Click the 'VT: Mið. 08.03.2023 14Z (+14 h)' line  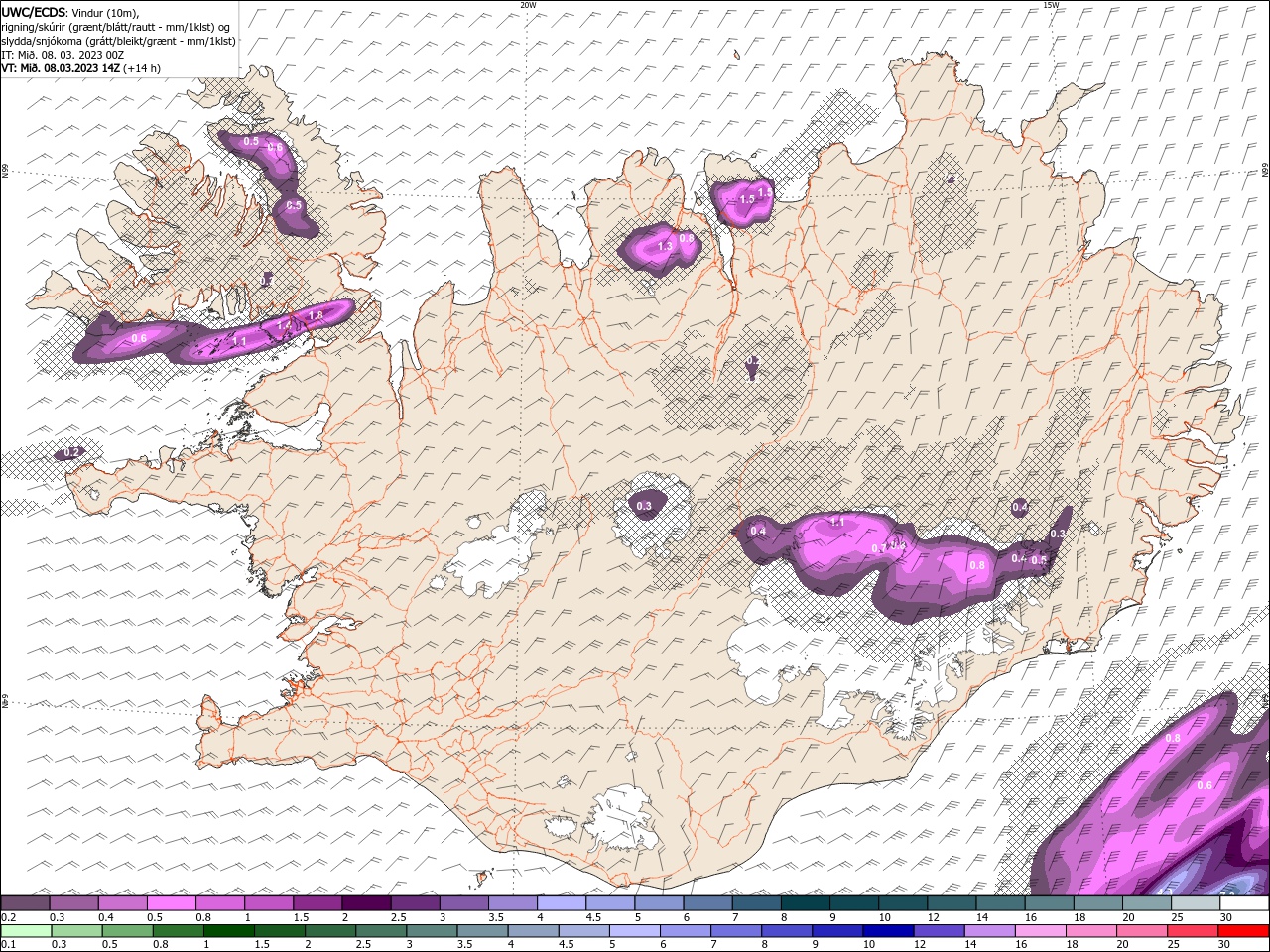click(81, 68)
